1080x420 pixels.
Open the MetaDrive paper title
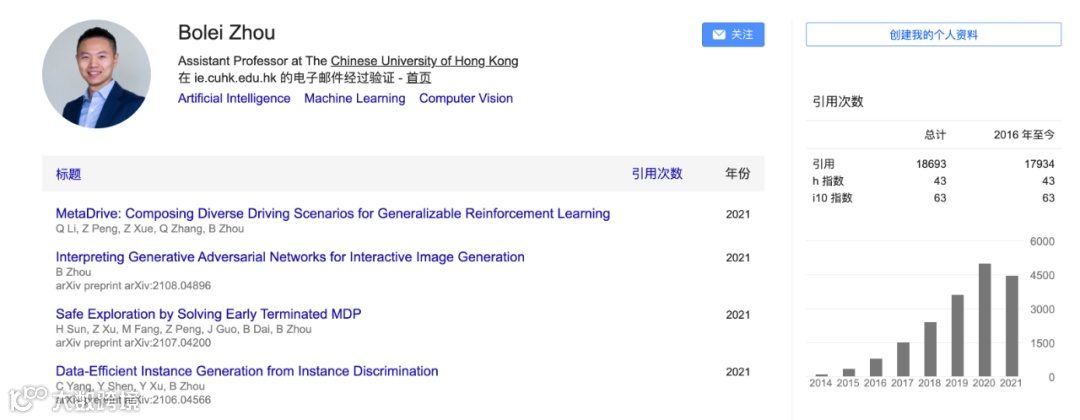tap(333, 213)
